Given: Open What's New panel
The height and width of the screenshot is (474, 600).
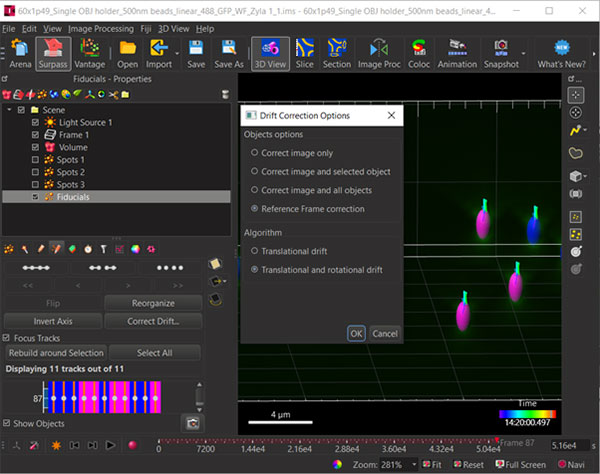Looking at the screenshot, I should [x=561, y=54].
